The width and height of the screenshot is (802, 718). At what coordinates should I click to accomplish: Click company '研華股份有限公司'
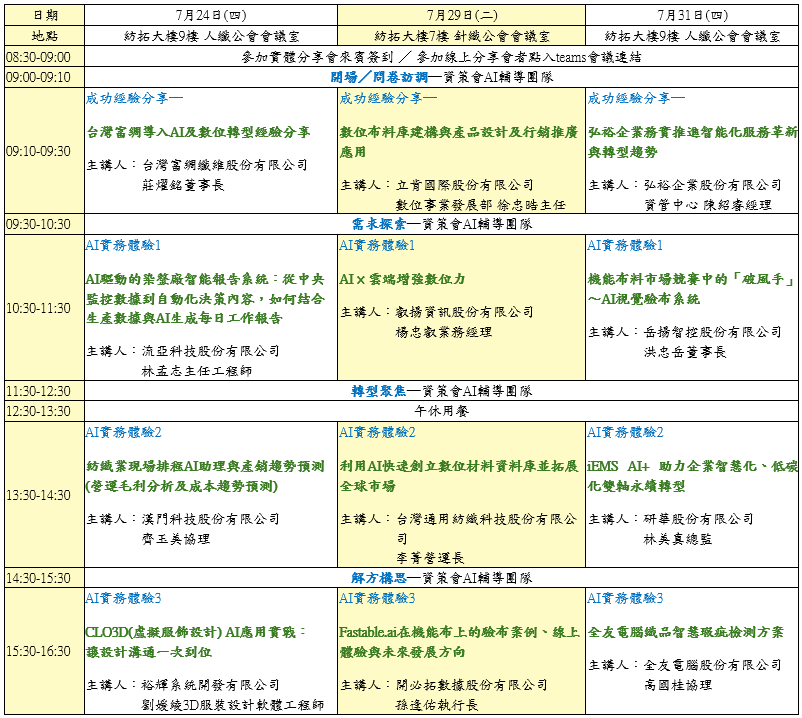point(699,519)
